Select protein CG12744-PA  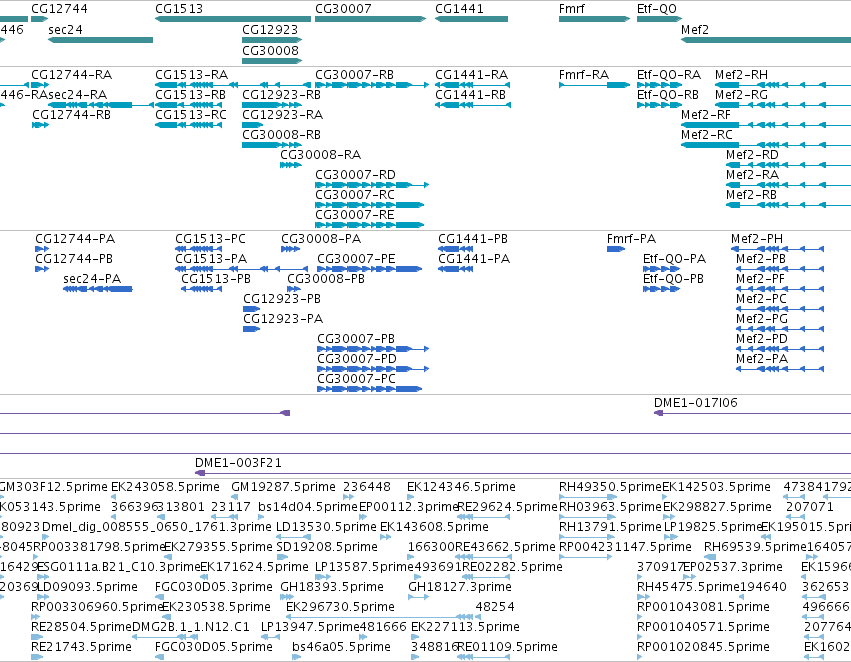click(x=75, y=239)
